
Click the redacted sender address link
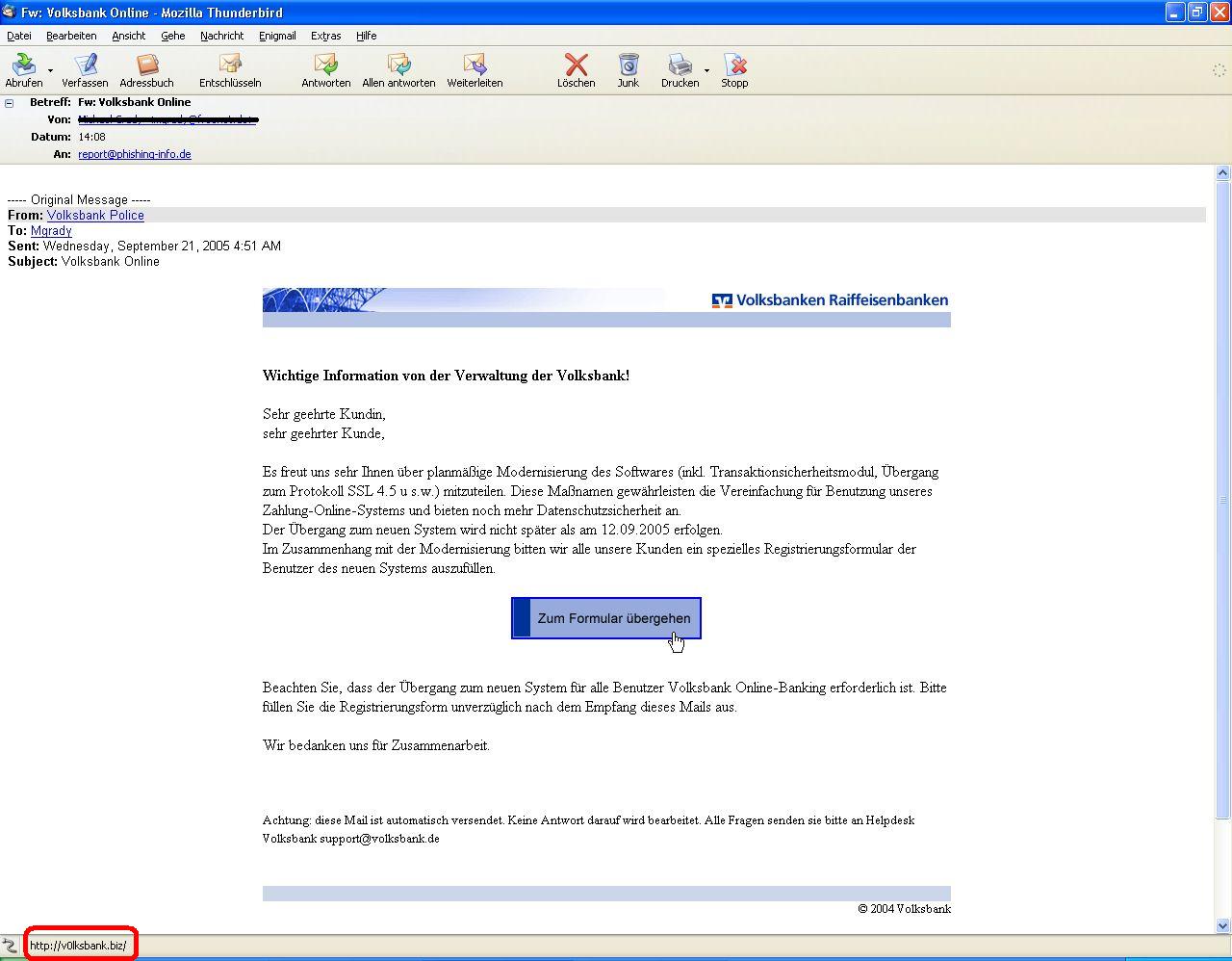pyautogui.click(x=167, y=119)
